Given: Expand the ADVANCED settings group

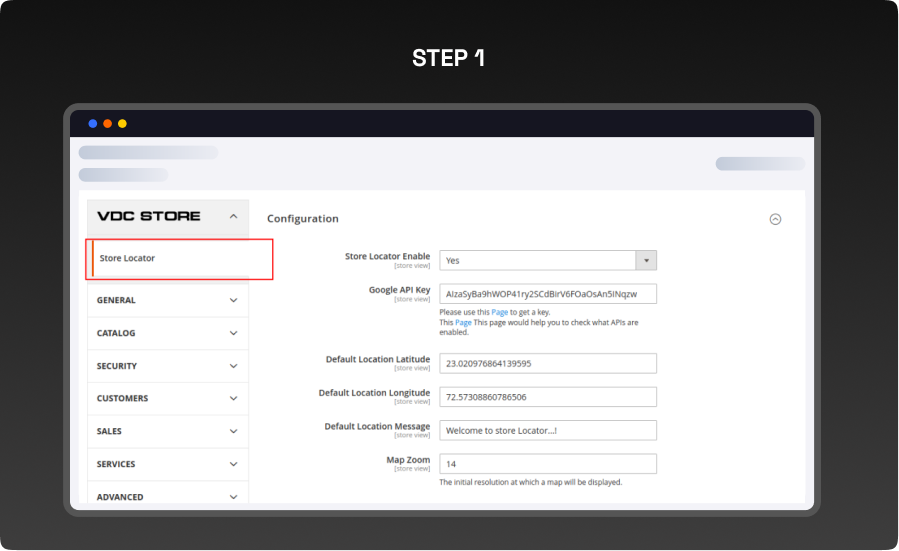Looking at the screenshot, I should tap(167, 496).
